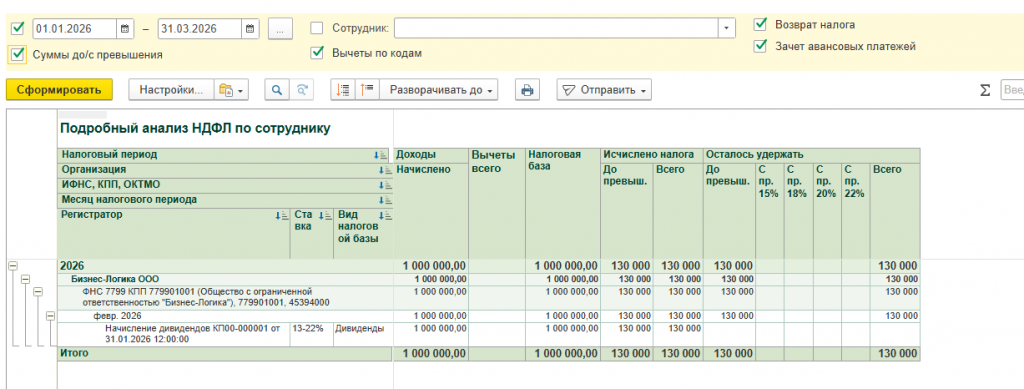Click the find next icon
1024x389 pixels.
(301, 90)
